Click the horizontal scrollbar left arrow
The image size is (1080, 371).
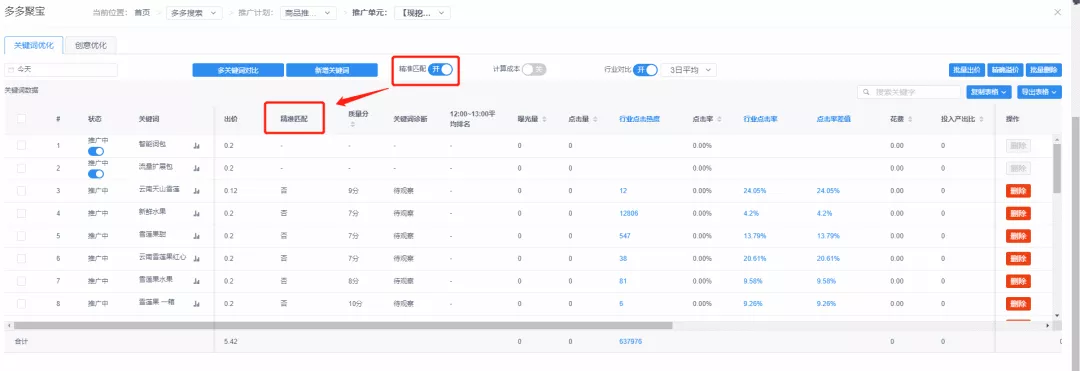(8, 326)
